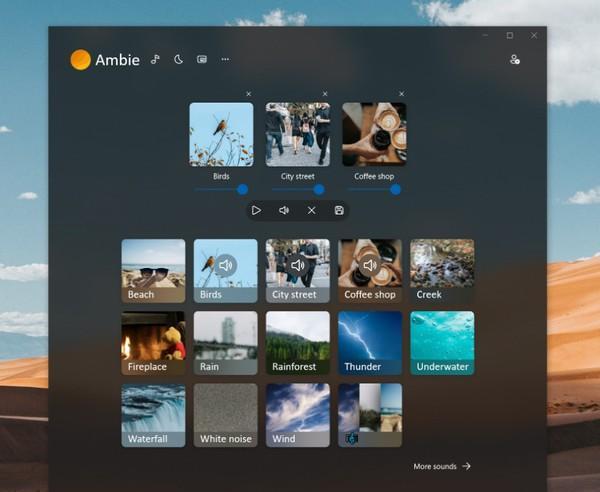Adjust the City street volume slider
The image size is (600, 492).
298,189
